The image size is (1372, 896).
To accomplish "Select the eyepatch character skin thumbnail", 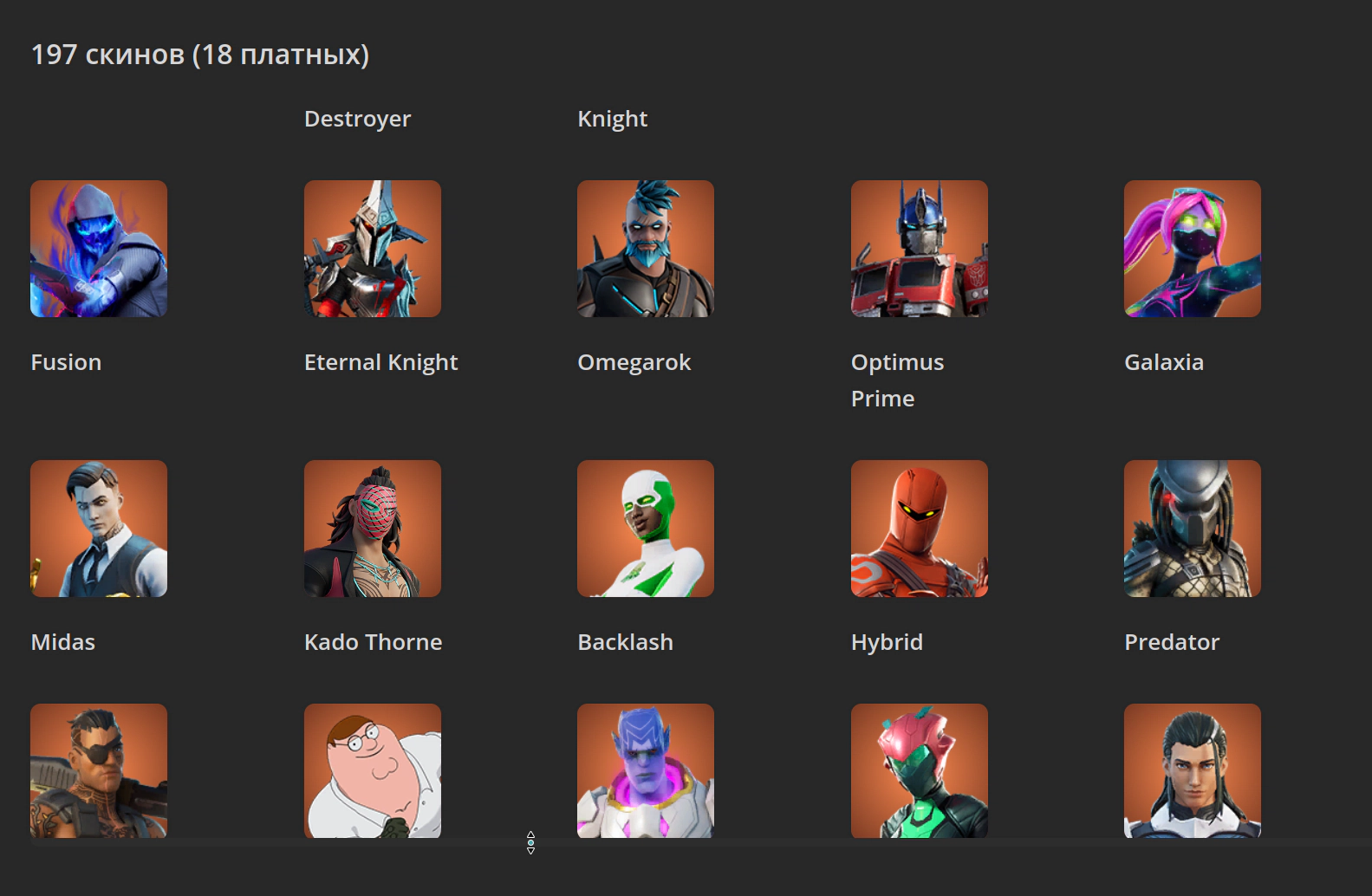I will pos(99,770).
